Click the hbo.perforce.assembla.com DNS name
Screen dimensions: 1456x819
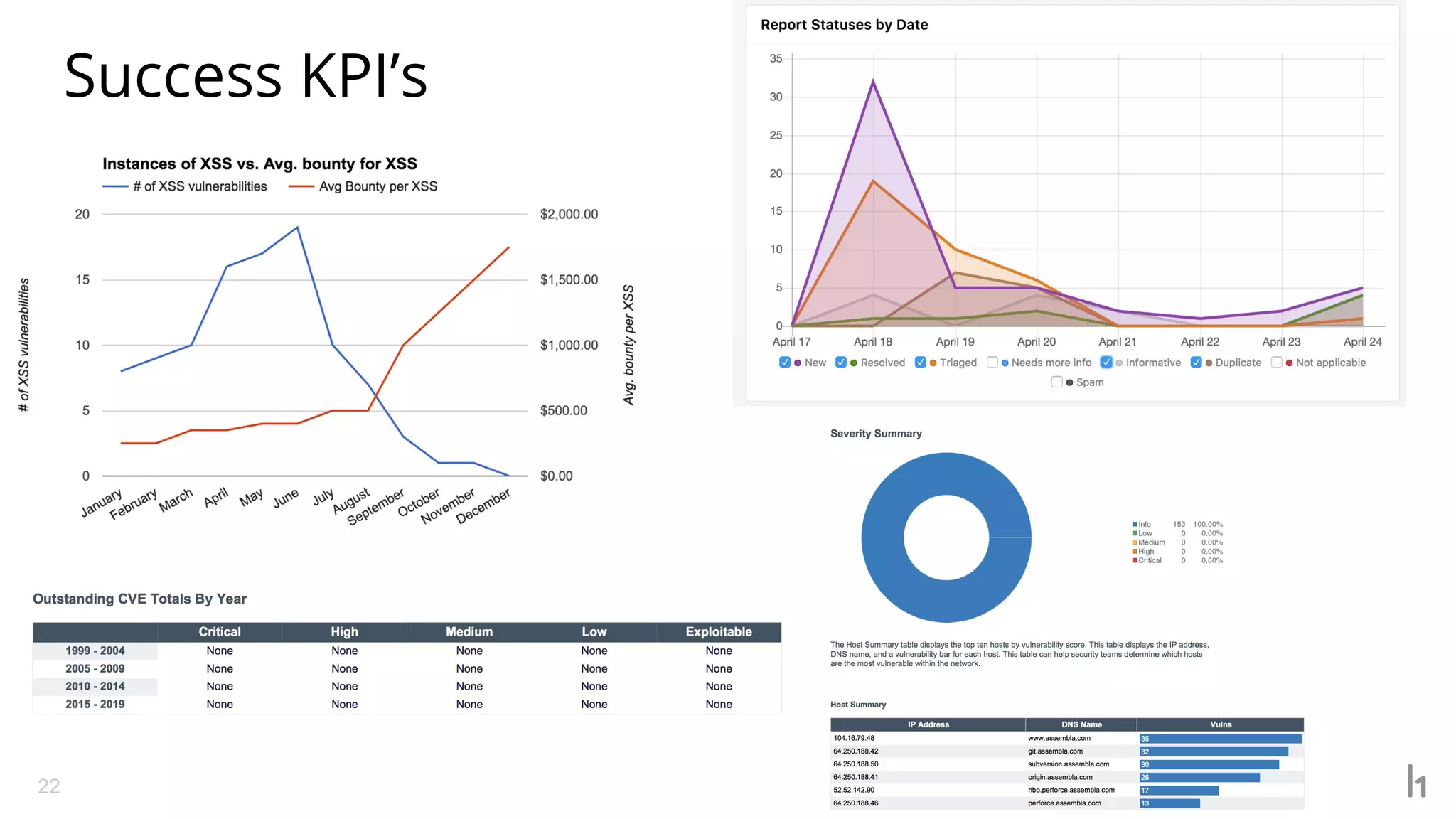click(x=1071, y=791)
